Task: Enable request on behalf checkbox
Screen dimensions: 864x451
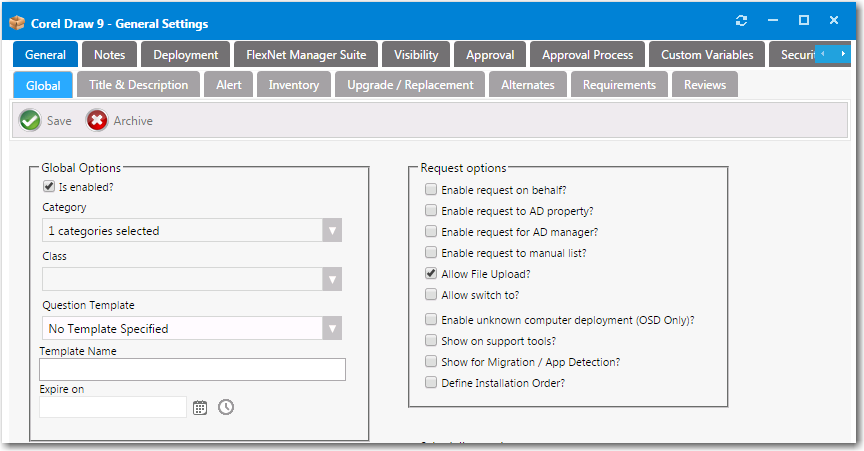Action: [x=431, y=189]
